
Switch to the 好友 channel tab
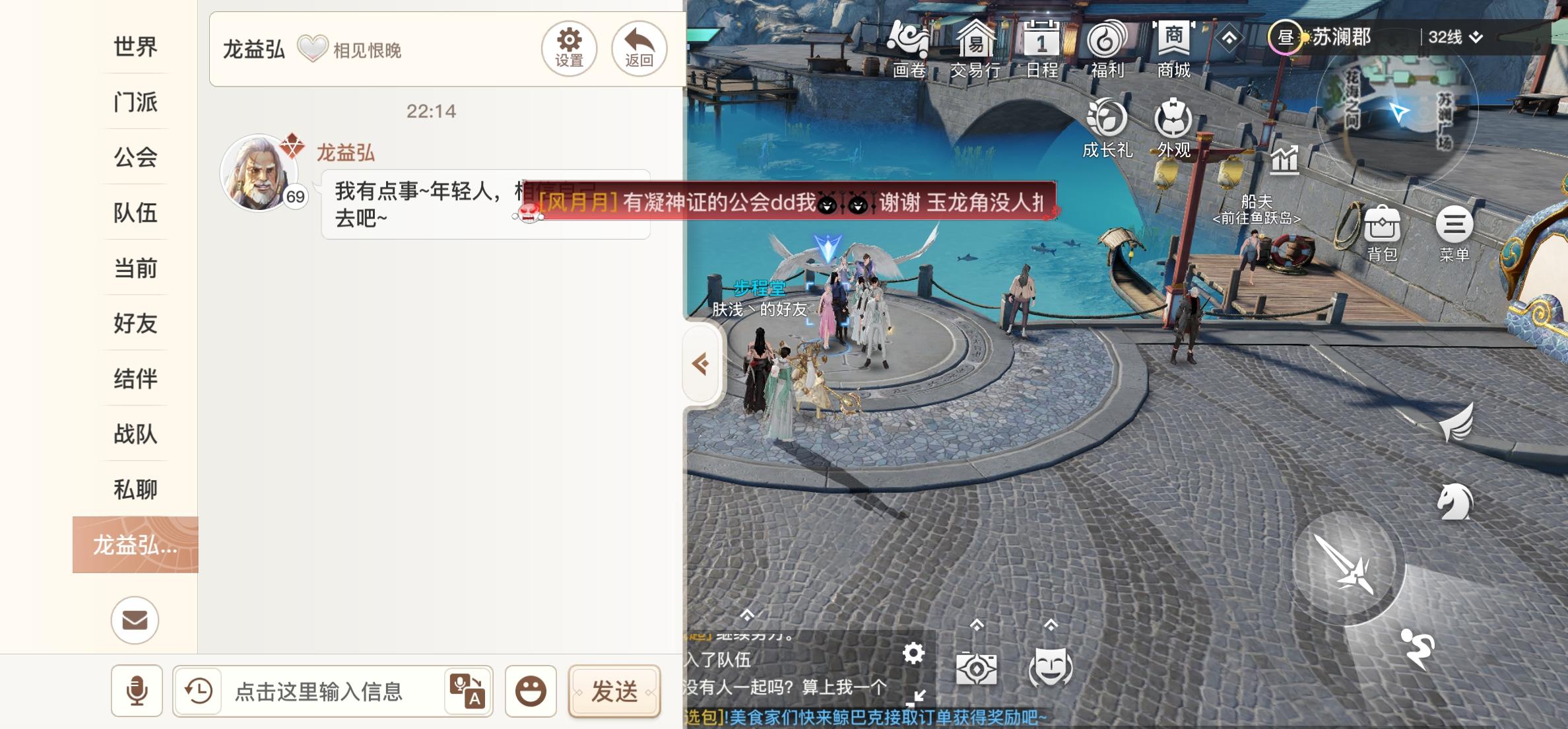tap(135, 324)
